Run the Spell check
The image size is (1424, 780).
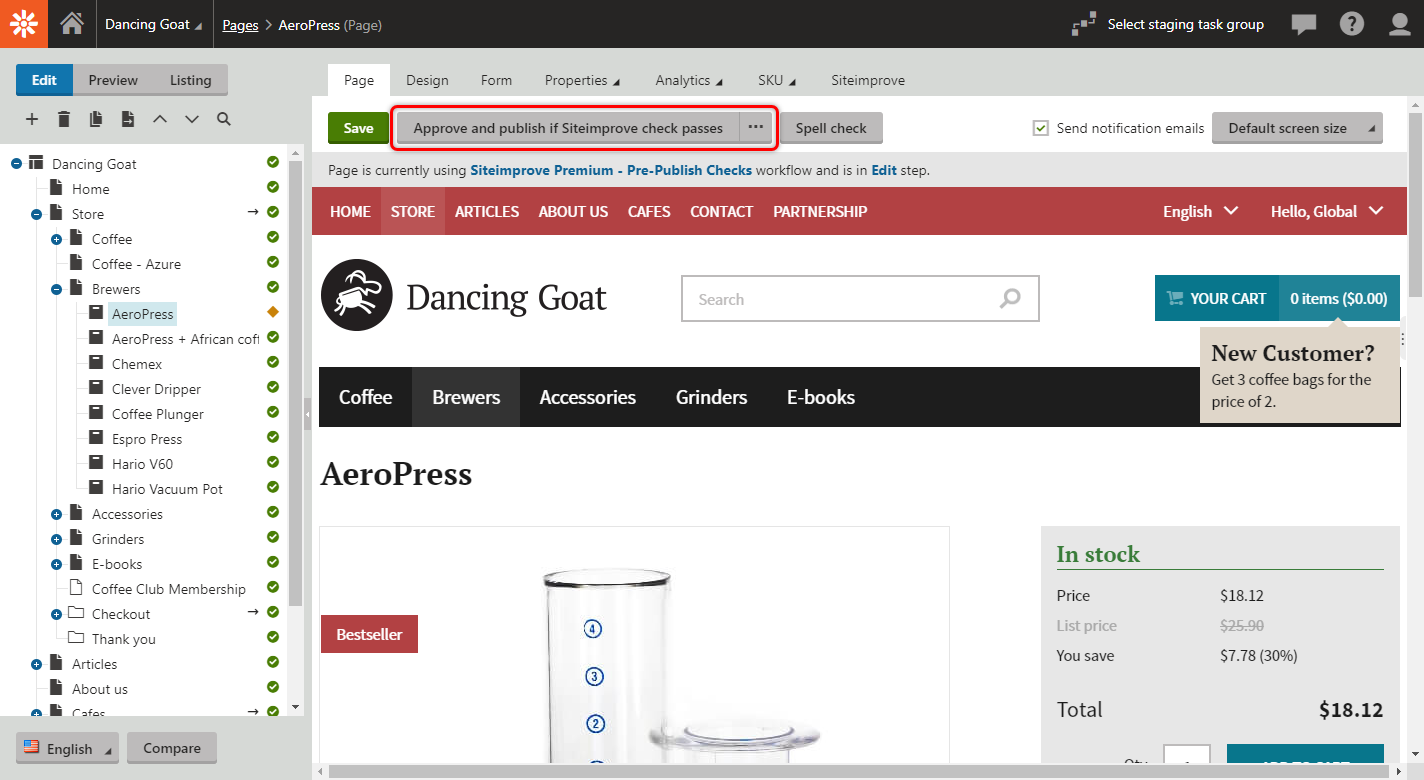click(x=831, y=128)
